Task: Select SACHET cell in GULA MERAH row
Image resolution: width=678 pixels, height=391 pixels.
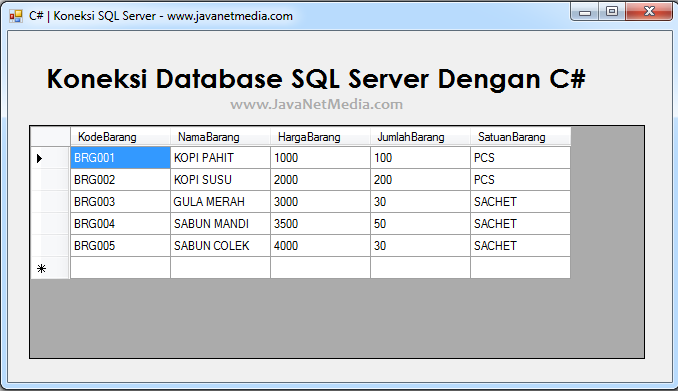Action: [x=520, y=202]
